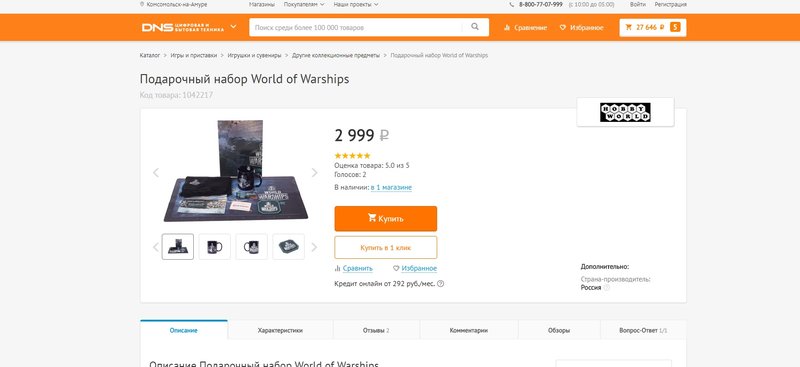Click the Hobby World brand logo

(x=625, y=112)
